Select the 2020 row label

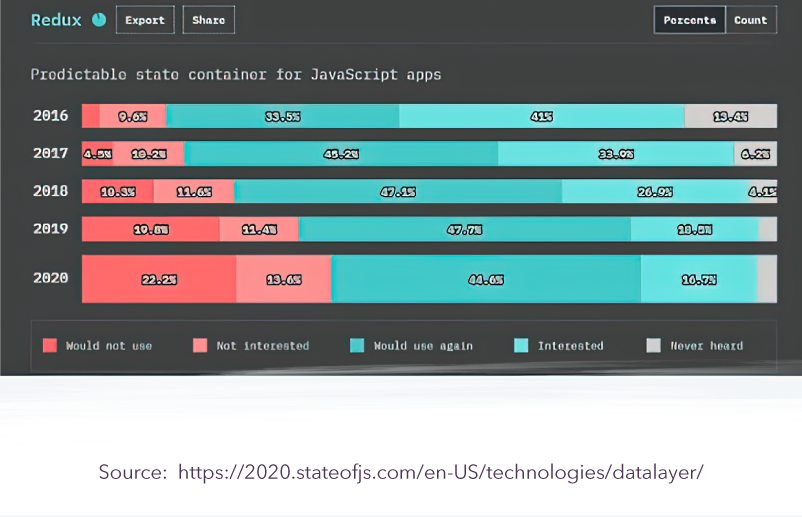(x=50, y=278)
